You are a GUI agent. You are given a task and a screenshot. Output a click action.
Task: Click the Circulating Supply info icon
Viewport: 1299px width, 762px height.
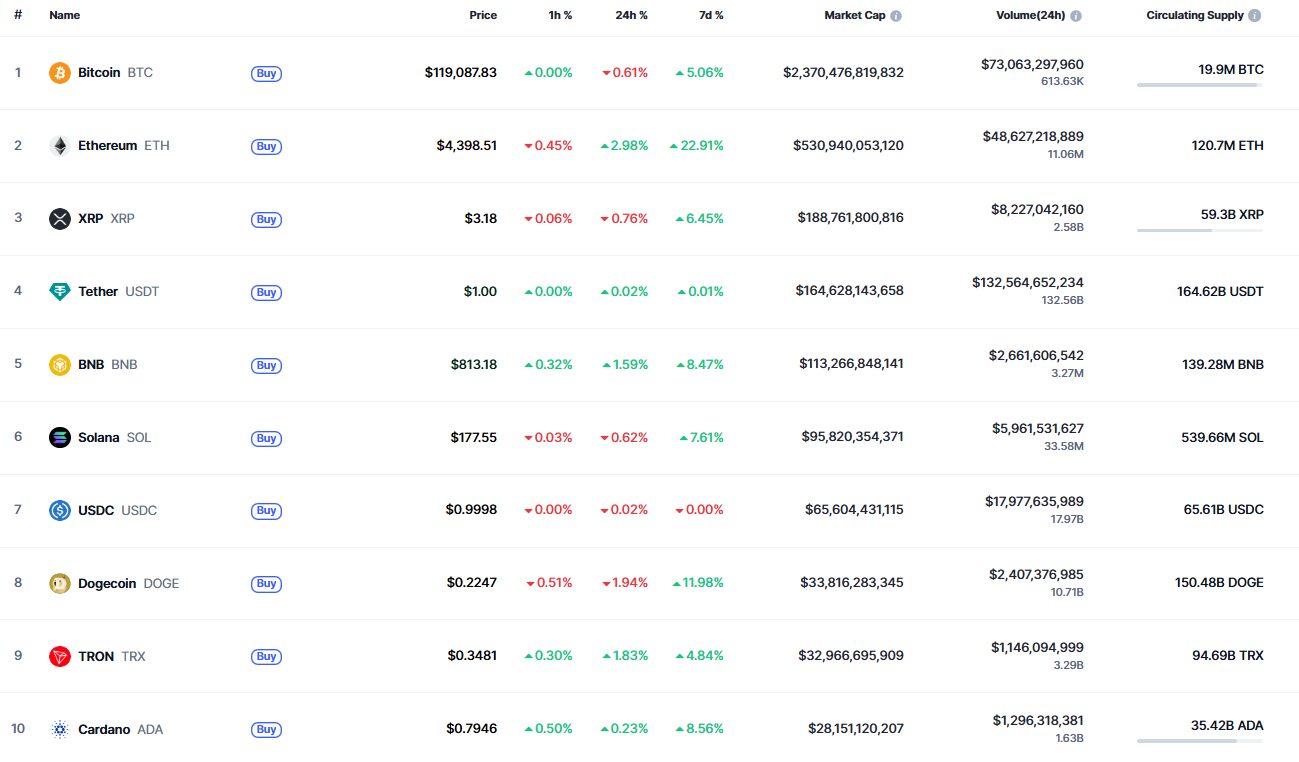coord(1255,16)
